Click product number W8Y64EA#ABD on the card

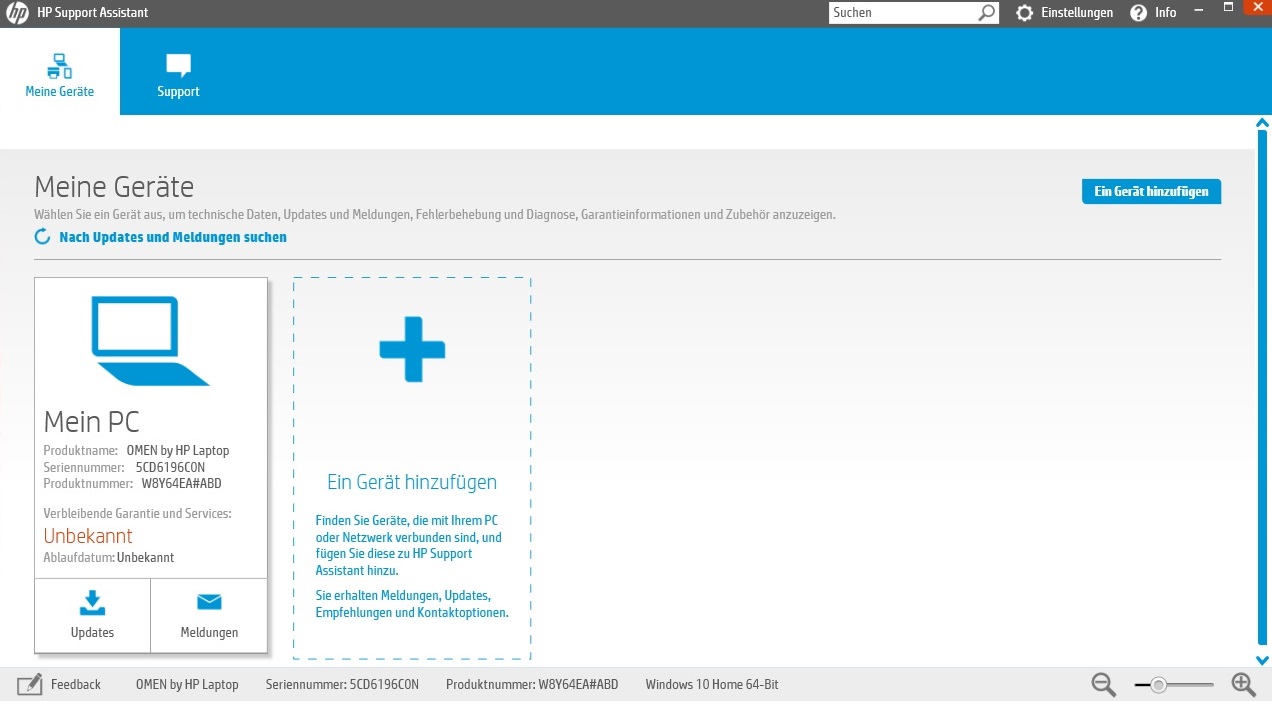pyautogui.click(x=182, y=483)
